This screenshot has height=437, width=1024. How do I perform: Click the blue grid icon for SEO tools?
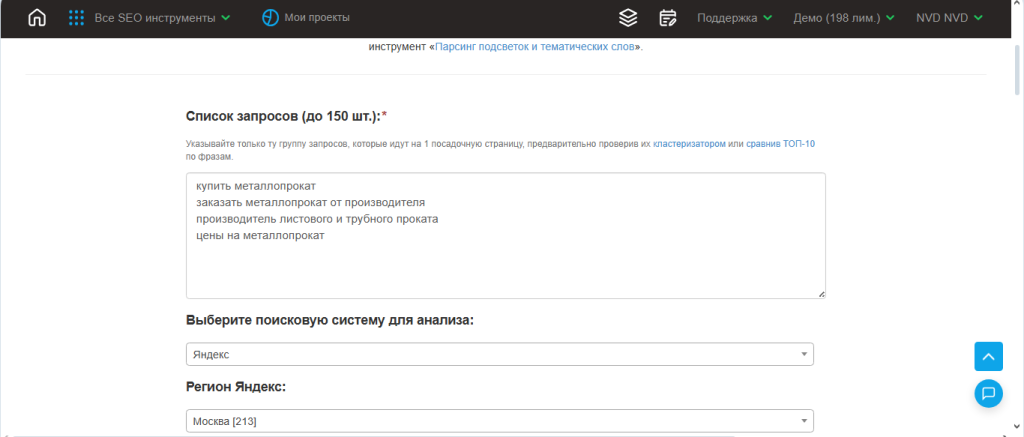click(x=76, y=18)
